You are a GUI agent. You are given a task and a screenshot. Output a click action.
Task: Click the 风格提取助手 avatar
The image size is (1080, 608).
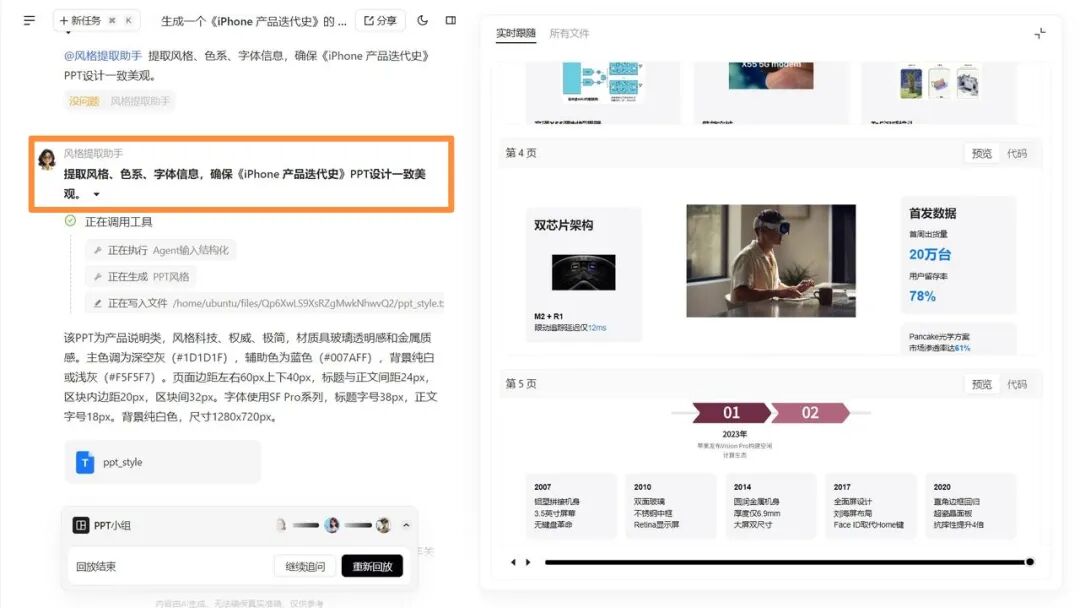47,159
